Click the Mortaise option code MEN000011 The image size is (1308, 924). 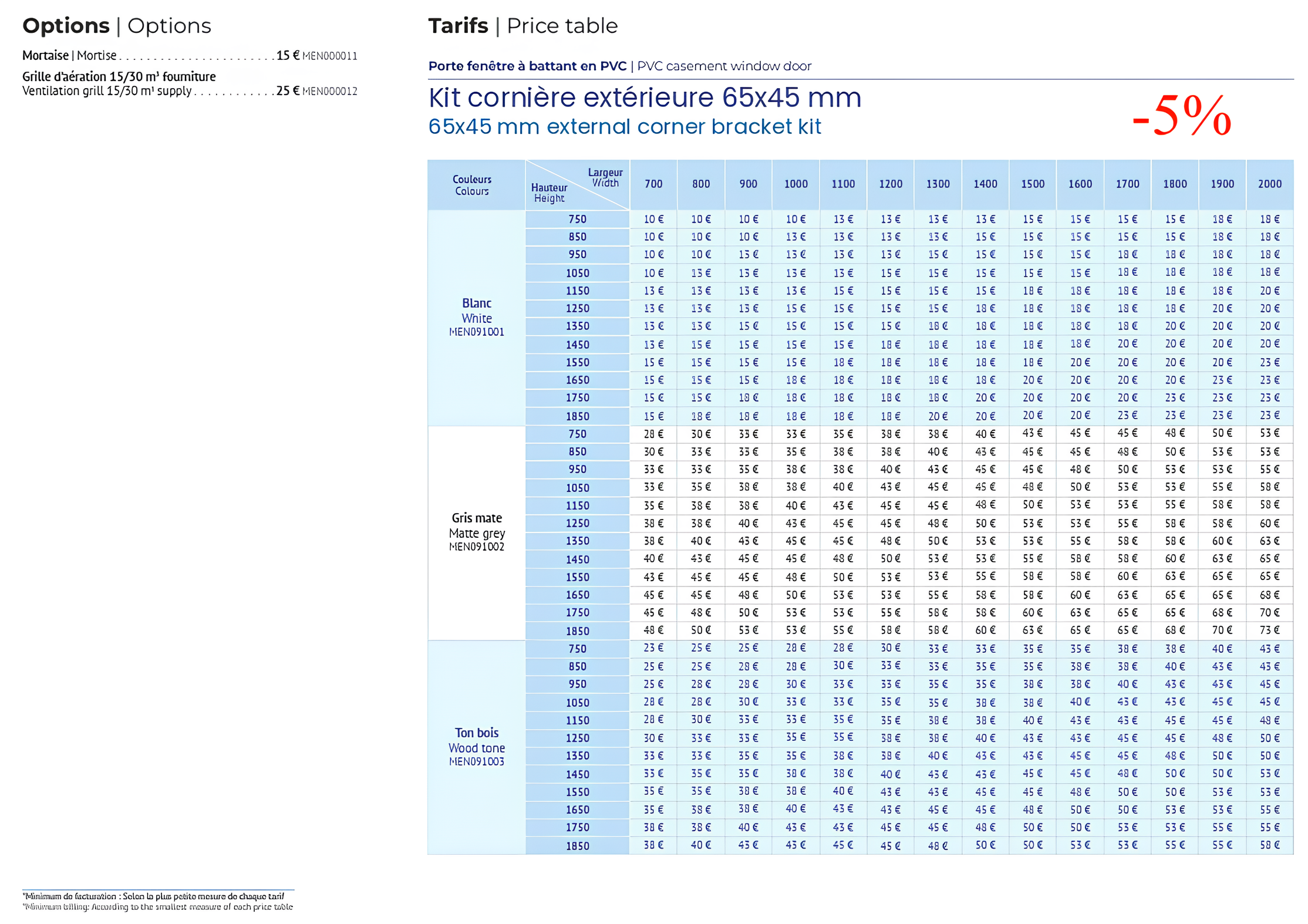(x=329, y=56)
